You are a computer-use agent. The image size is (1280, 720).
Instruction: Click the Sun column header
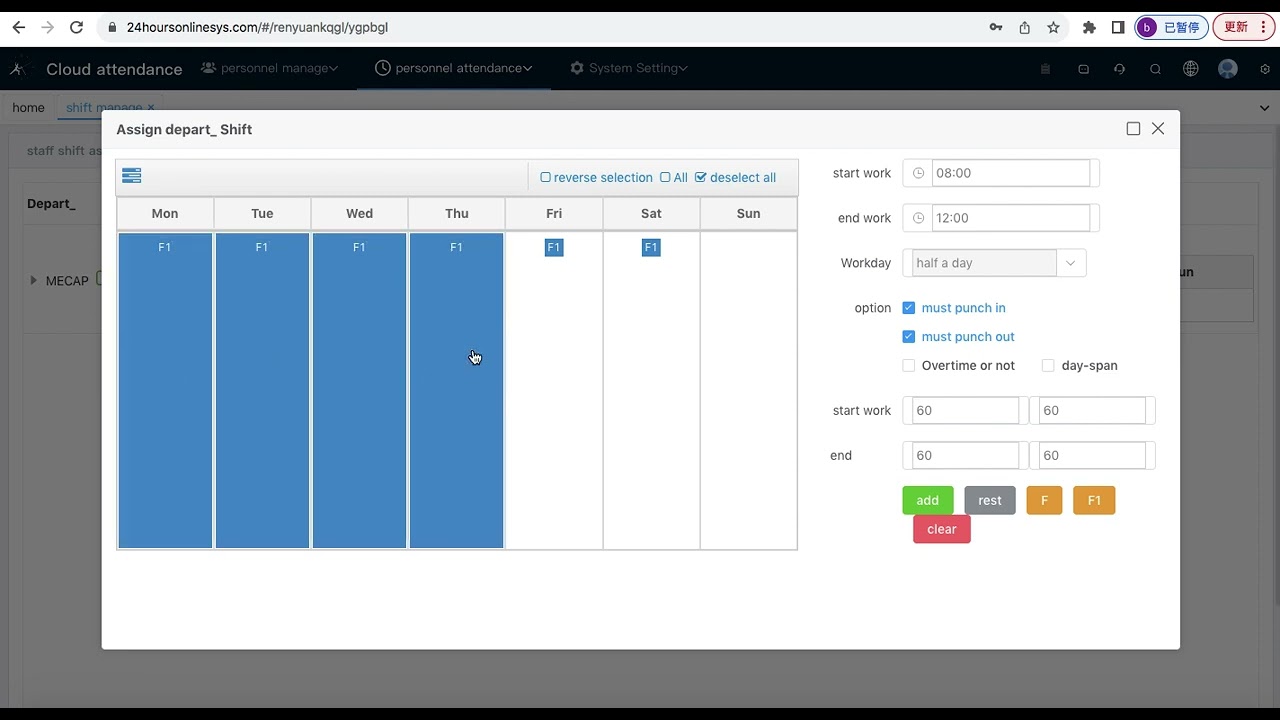click(748, 213)
